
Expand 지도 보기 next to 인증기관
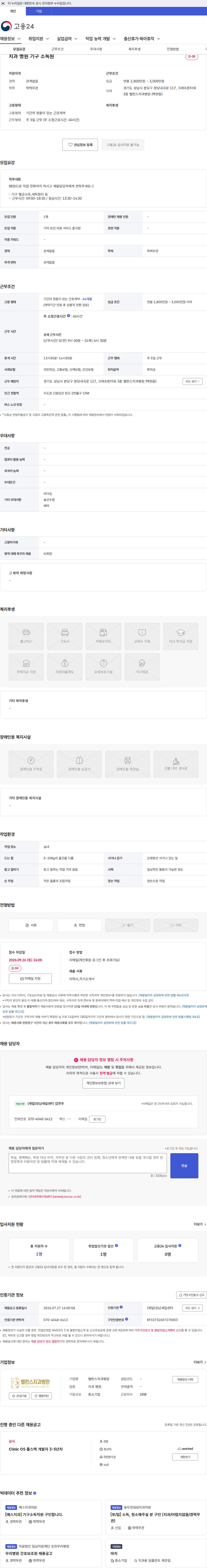(x=192, y=1308)
